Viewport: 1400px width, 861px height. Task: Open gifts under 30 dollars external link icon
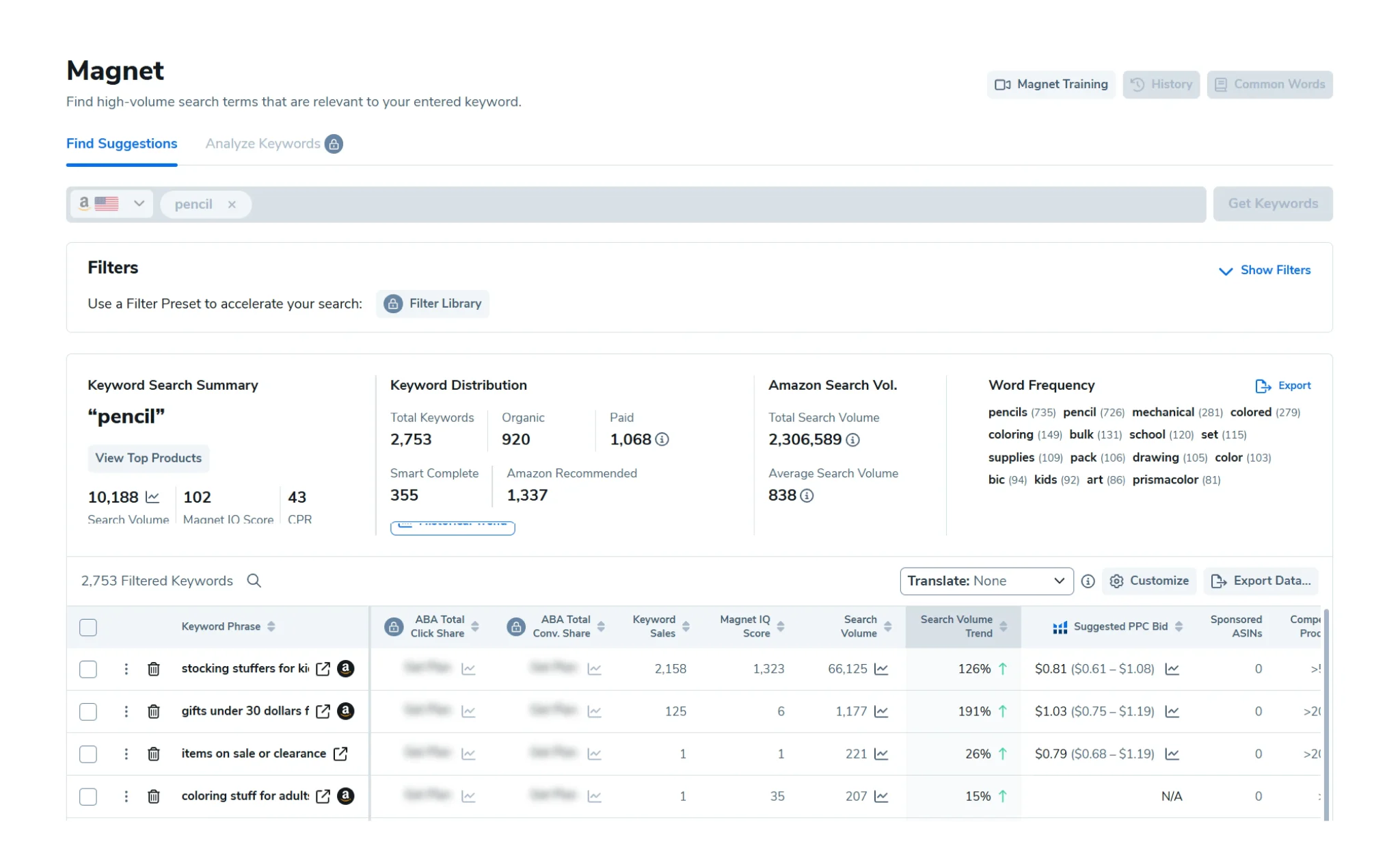(x=323, y=711)
